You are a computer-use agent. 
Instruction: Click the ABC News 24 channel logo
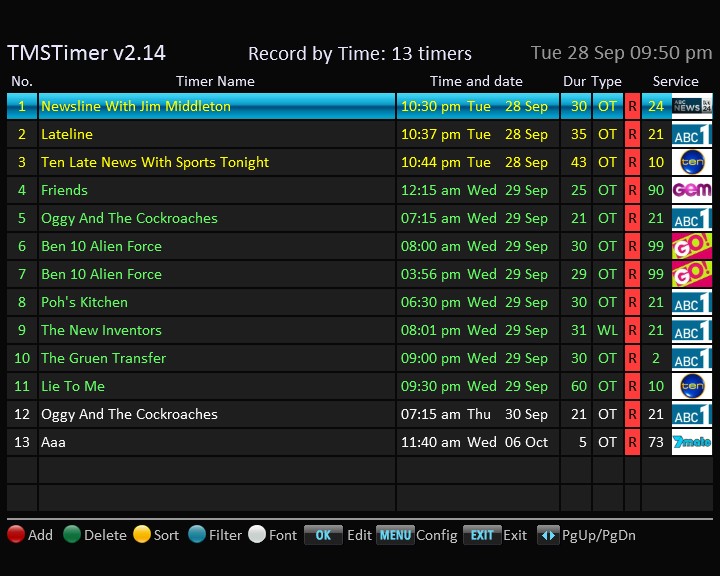pyautogui.click(x=691, y=106)
